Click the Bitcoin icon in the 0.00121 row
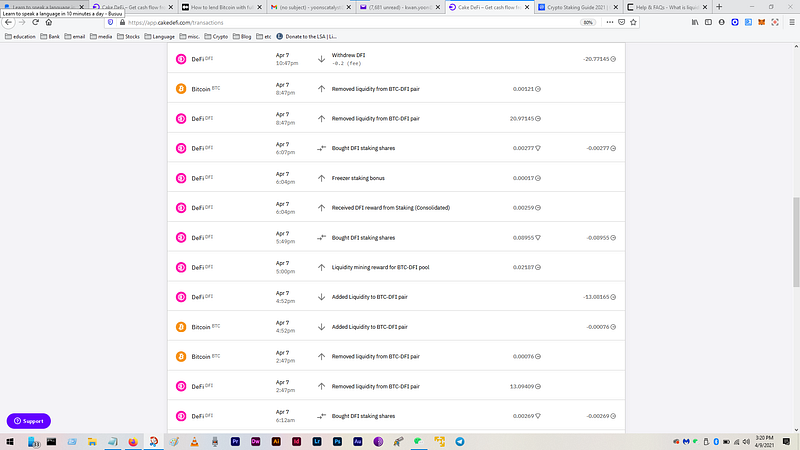 pos(181,89)
